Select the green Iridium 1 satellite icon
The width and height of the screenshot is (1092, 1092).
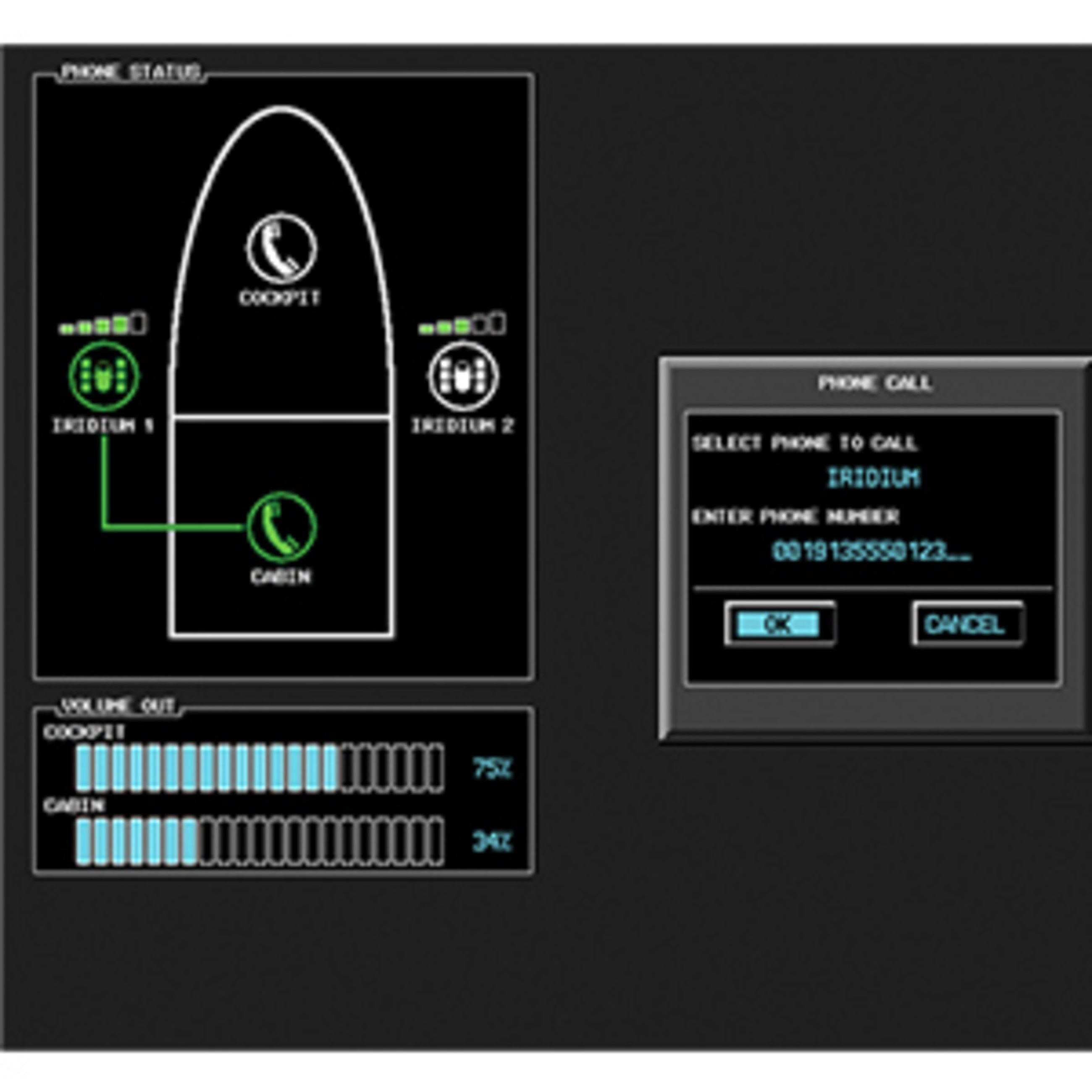pyautogui.click(x=104, y=376)
